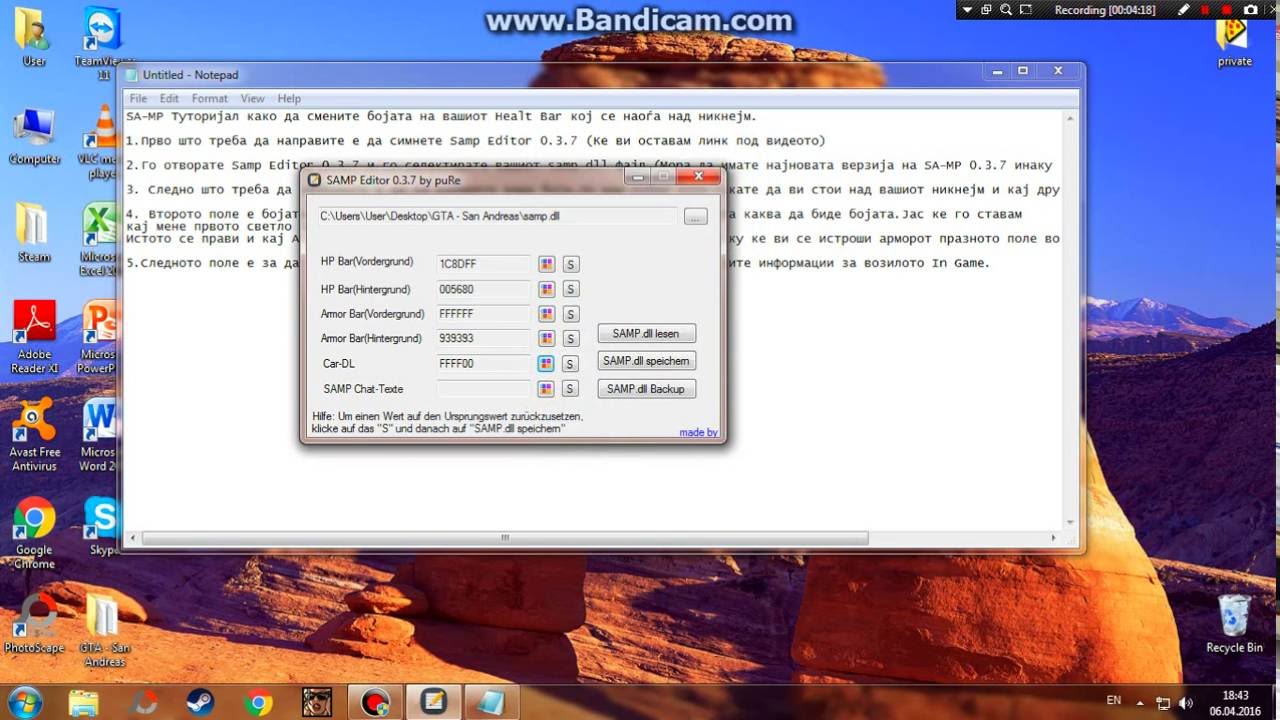Select the Google Chrome desktop icon
The width and height of the screenshot is (1280, 720).
click(34, 532)
